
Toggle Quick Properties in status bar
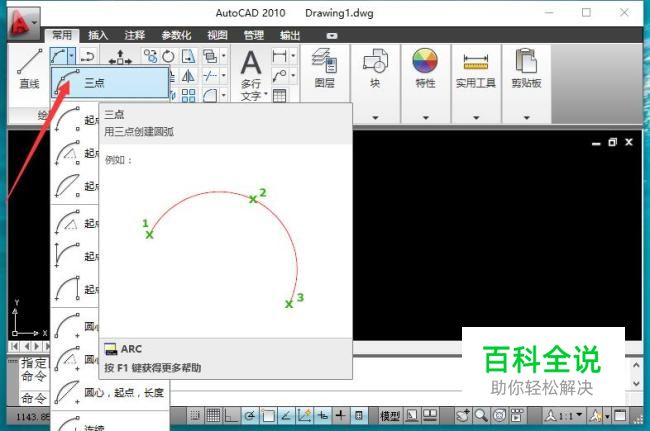click(359, 415)
